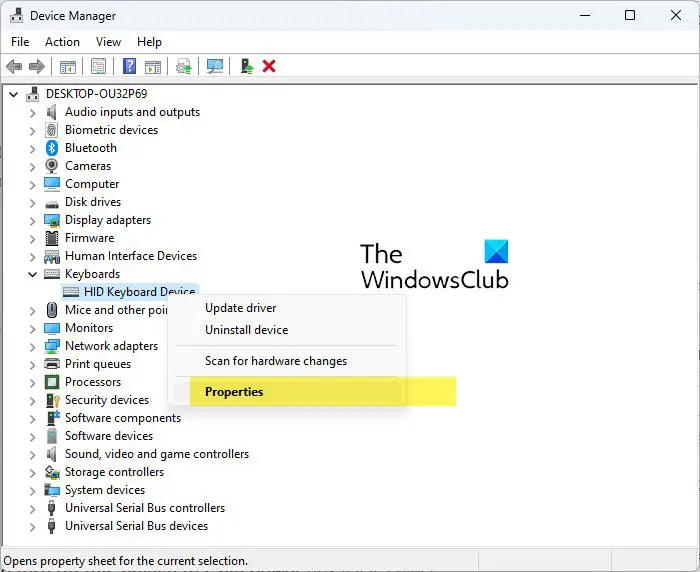Viewport: 700px width, 572px height.
Task: Click the blue Help question-mark icon
Action: coord(129,67)
